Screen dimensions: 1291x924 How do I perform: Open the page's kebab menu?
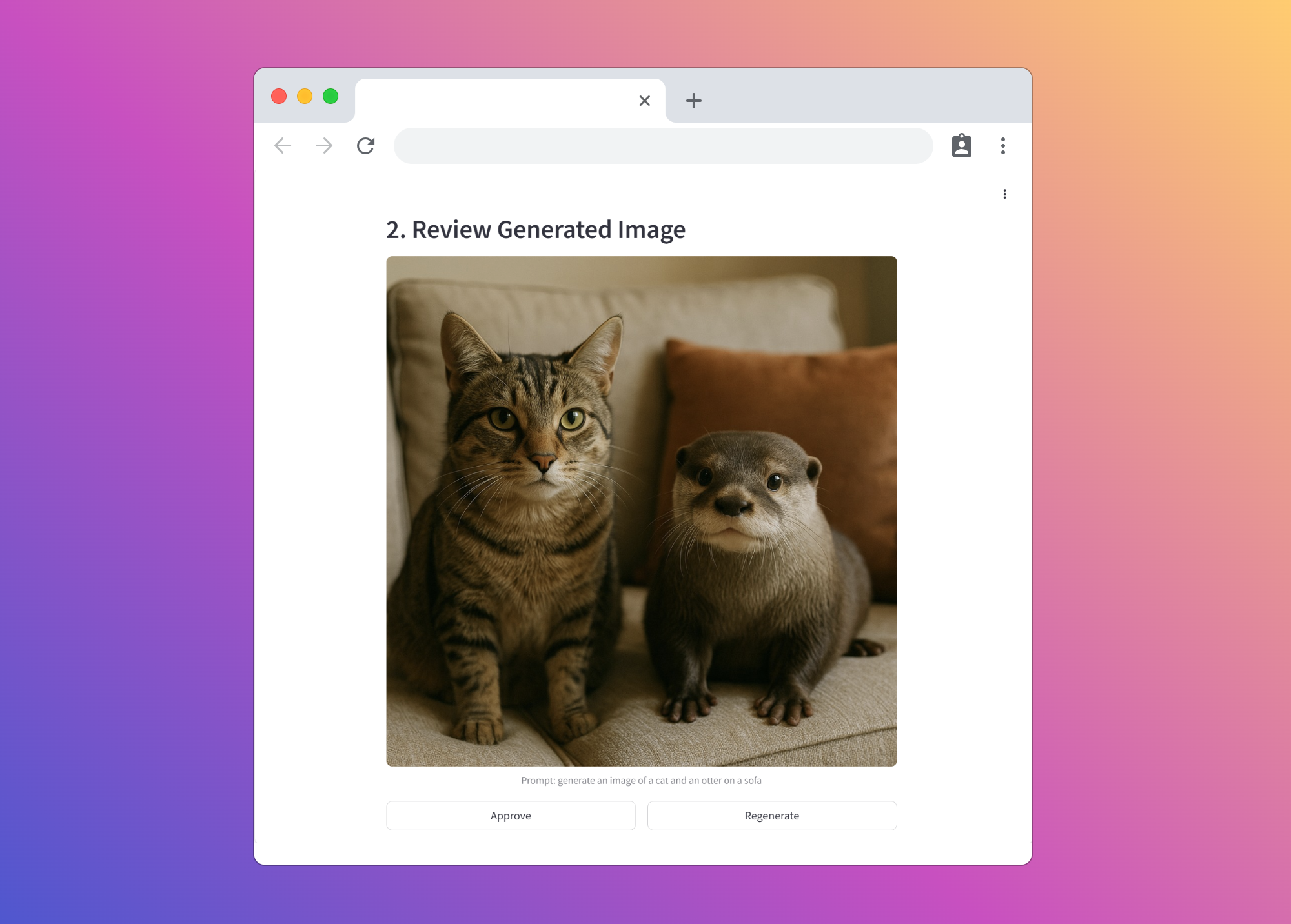click(x=1004, y=194)
